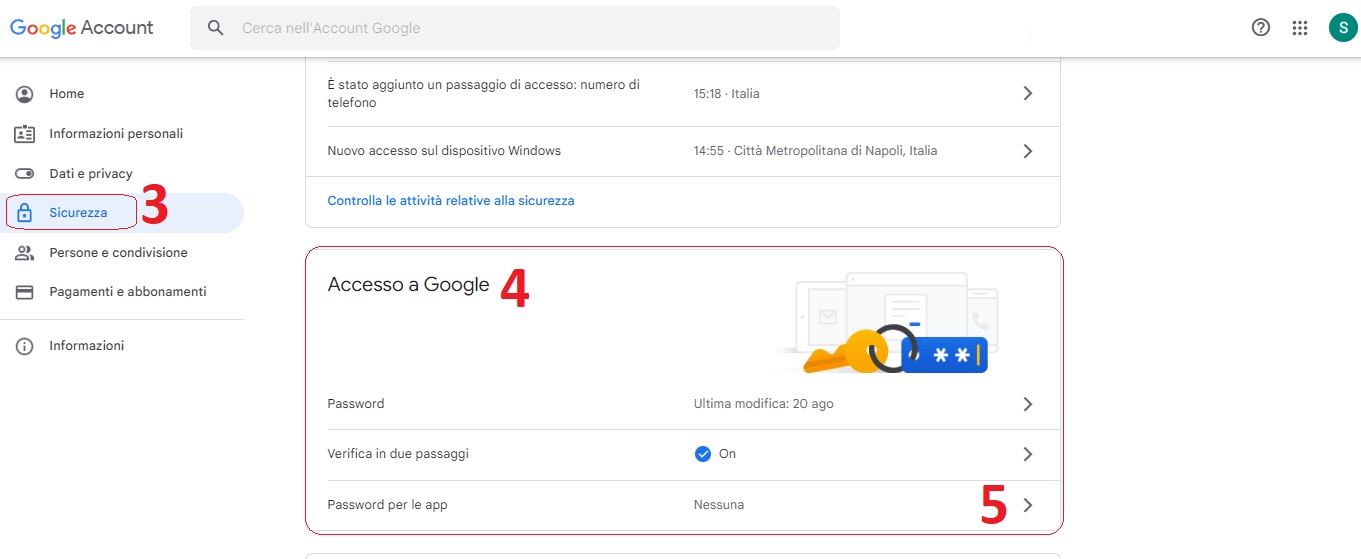Open Password per le app chevron

[1027, 505]
